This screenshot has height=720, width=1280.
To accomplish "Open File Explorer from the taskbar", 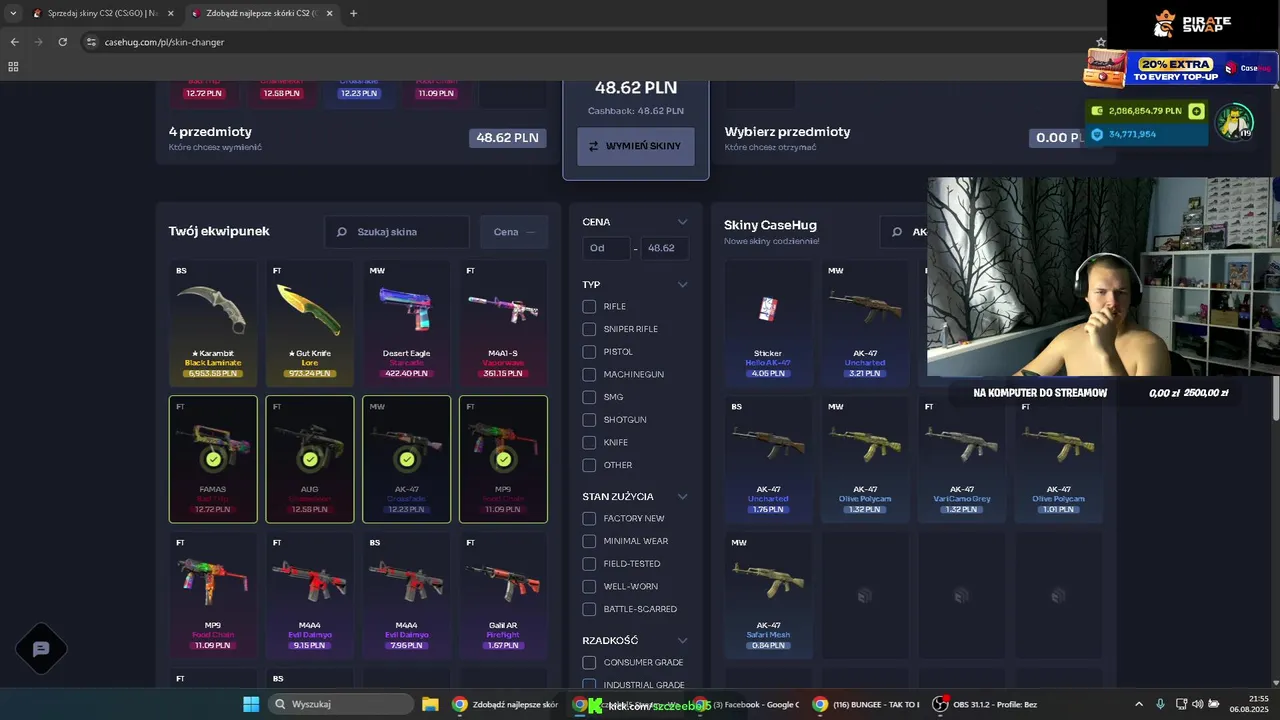I will [430, 704].
